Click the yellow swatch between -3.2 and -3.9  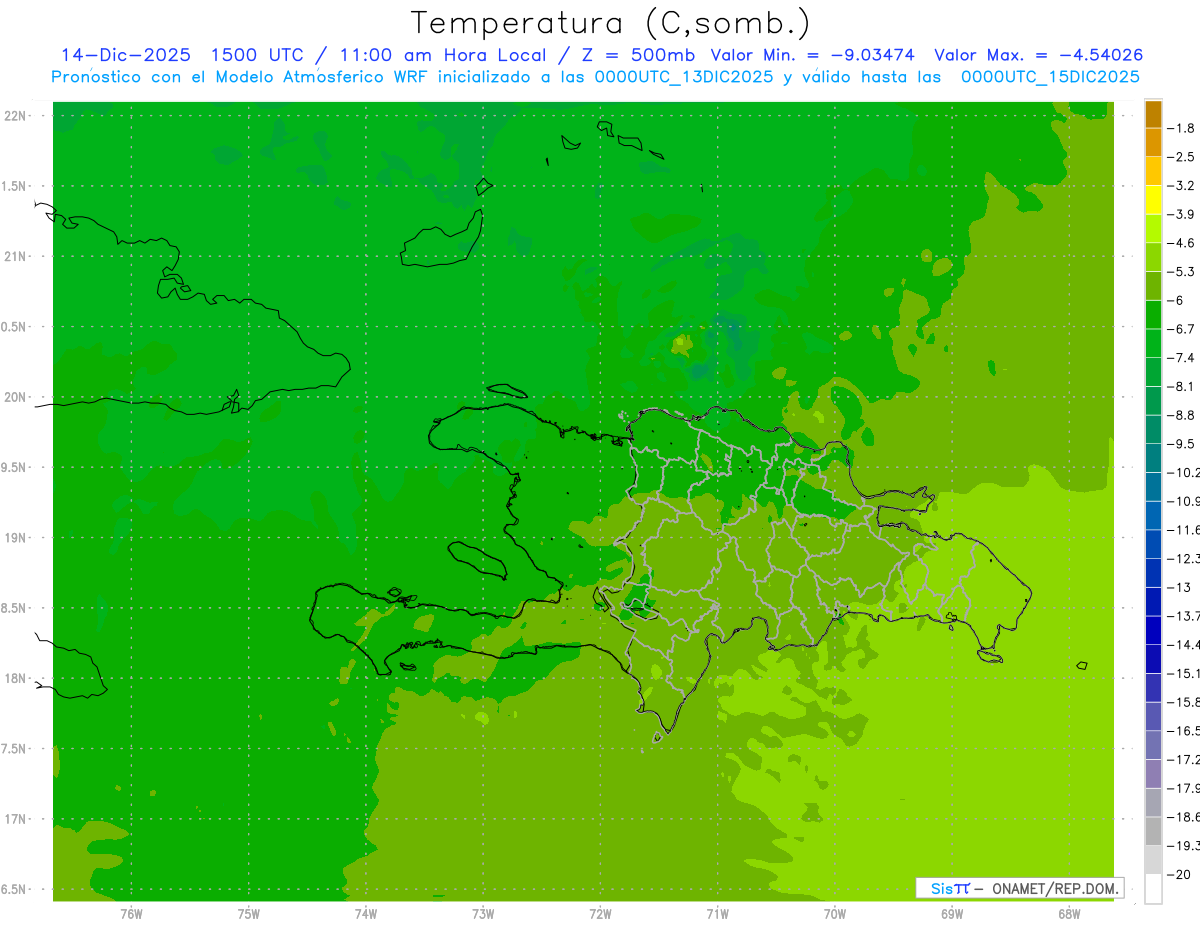click(1153, 199)
